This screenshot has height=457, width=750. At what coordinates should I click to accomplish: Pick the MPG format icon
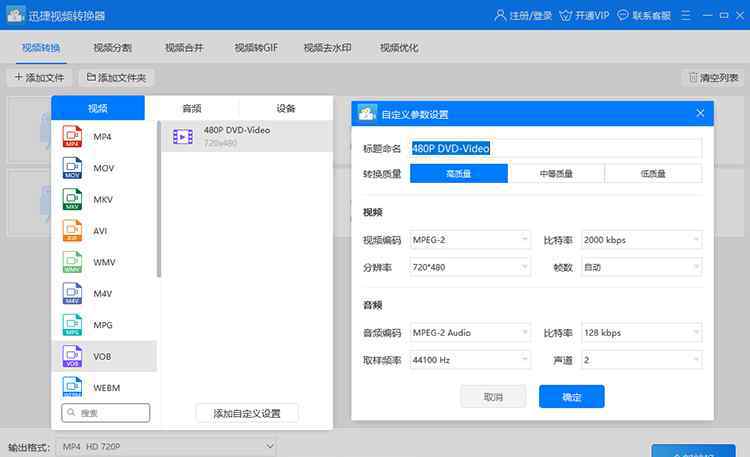(x=72, y=324)
